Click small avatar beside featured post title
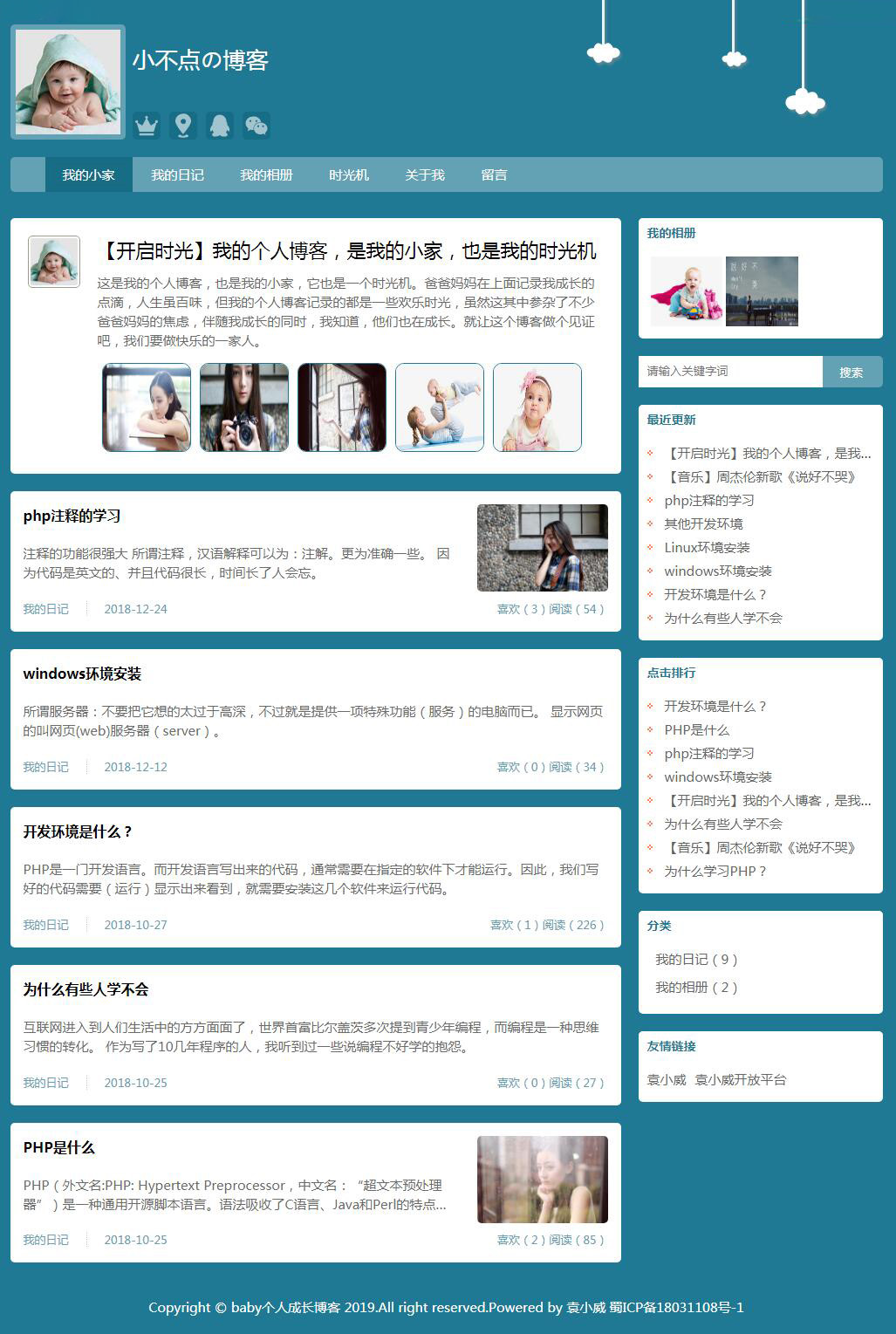This screenshot has width=896, height=1334. 54,262
